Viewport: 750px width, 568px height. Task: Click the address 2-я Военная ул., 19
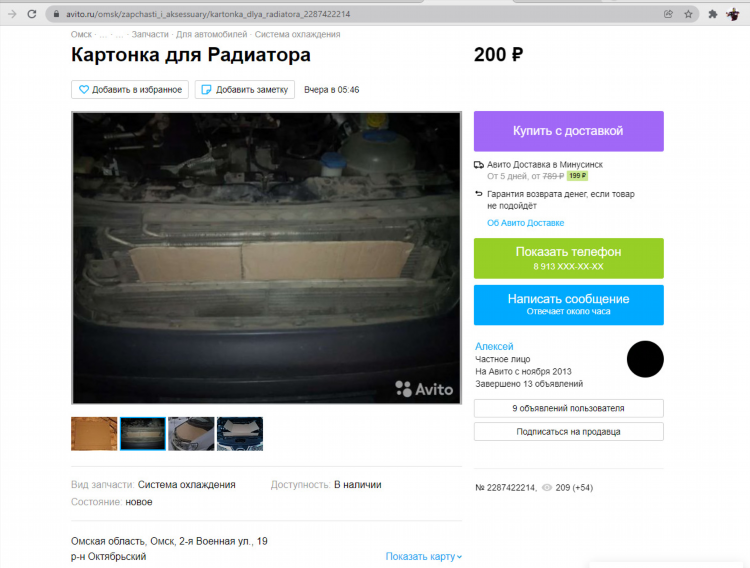coord(223,541)
